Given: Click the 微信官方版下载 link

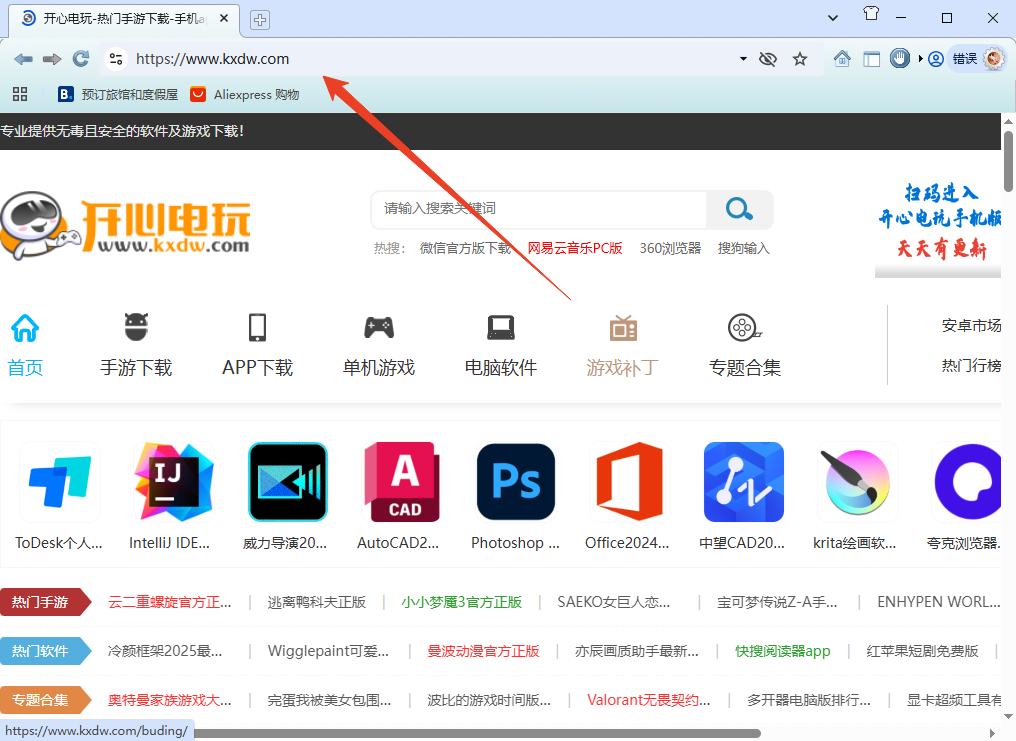Looking at the screenshot, I should point(465,248).
